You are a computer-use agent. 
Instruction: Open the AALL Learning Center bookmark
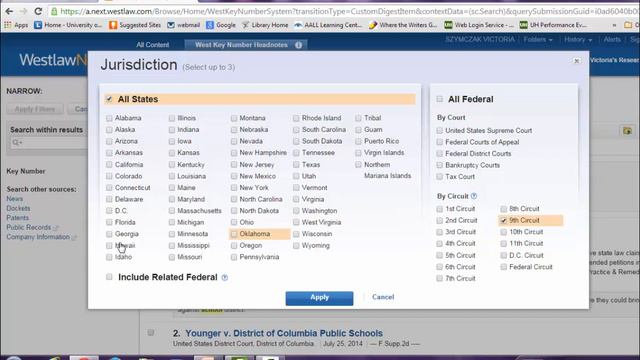[x=328, y=25]
